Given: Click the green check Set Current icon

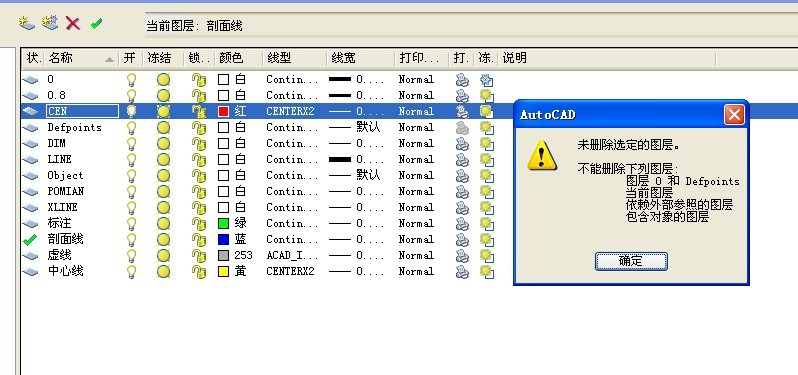Looking at the screenshot, I should tap(96, 23).
